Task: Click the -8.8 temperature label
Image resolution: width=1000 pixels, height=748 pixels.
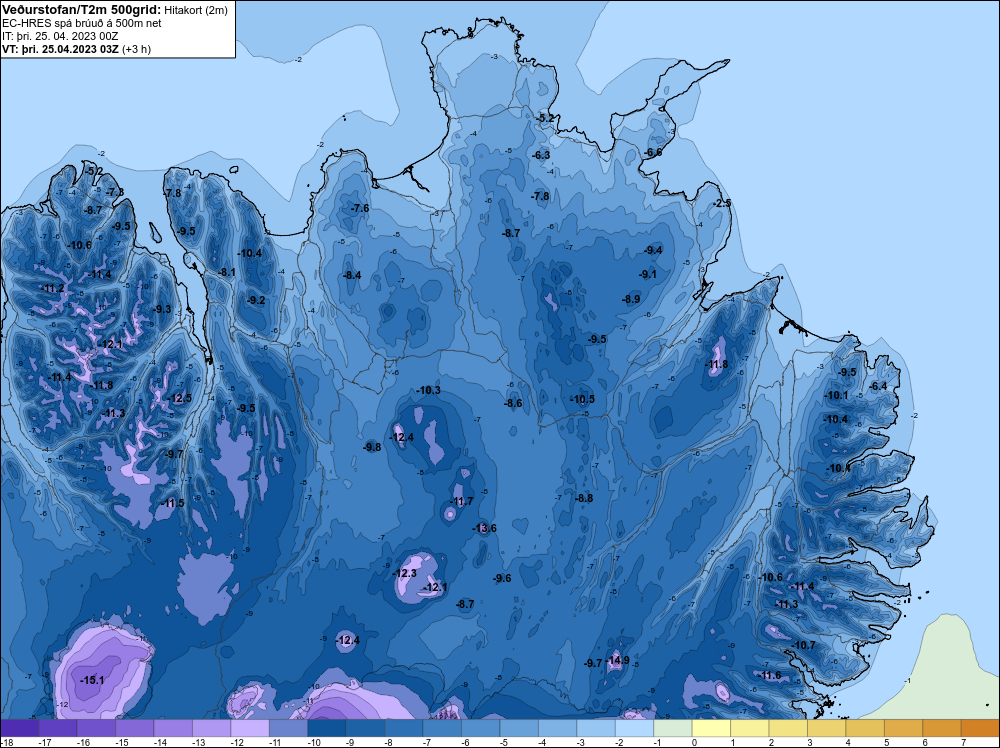Action: [584, 498]
